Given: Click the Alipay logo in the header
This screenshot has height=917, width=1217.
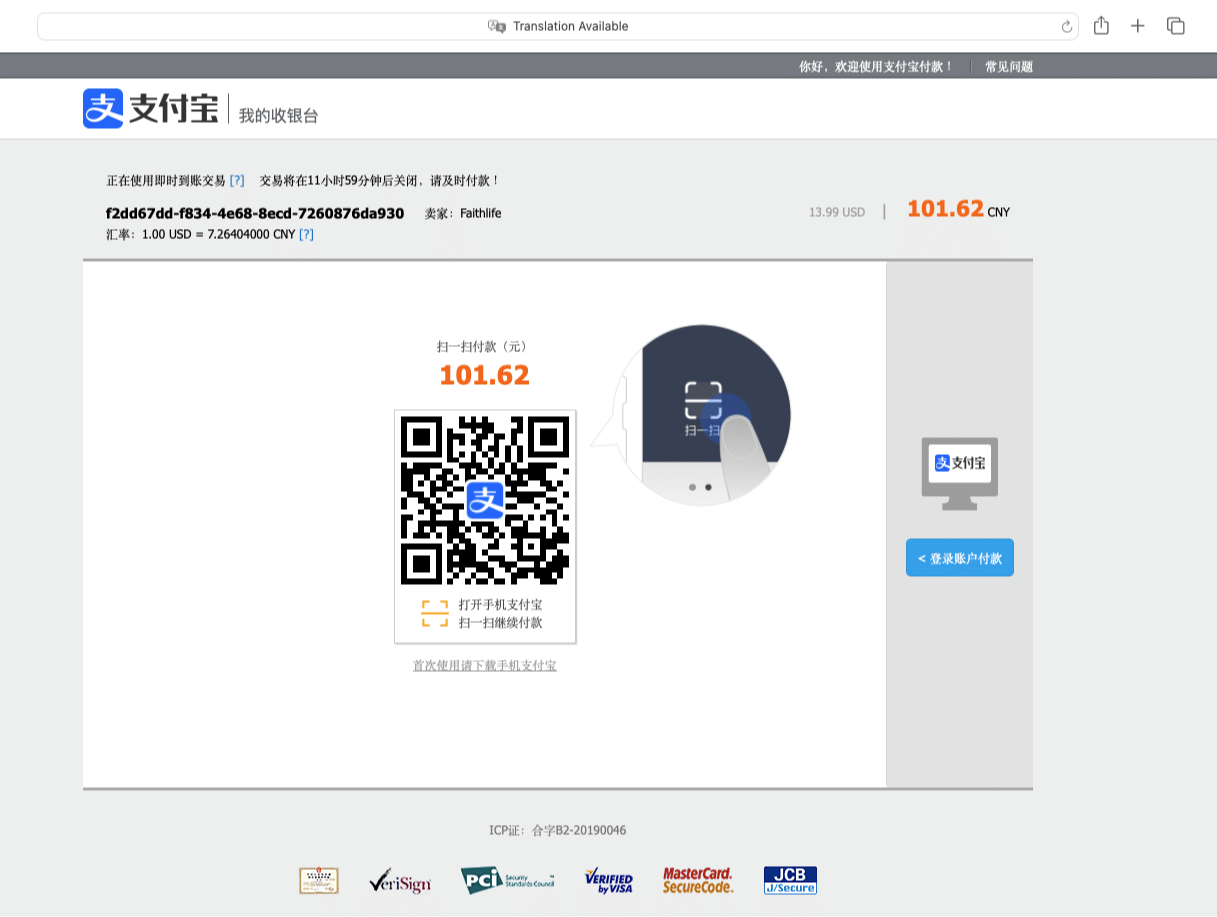Looking at the screenshot, I should pyautogui.click(x=150, y=108).
